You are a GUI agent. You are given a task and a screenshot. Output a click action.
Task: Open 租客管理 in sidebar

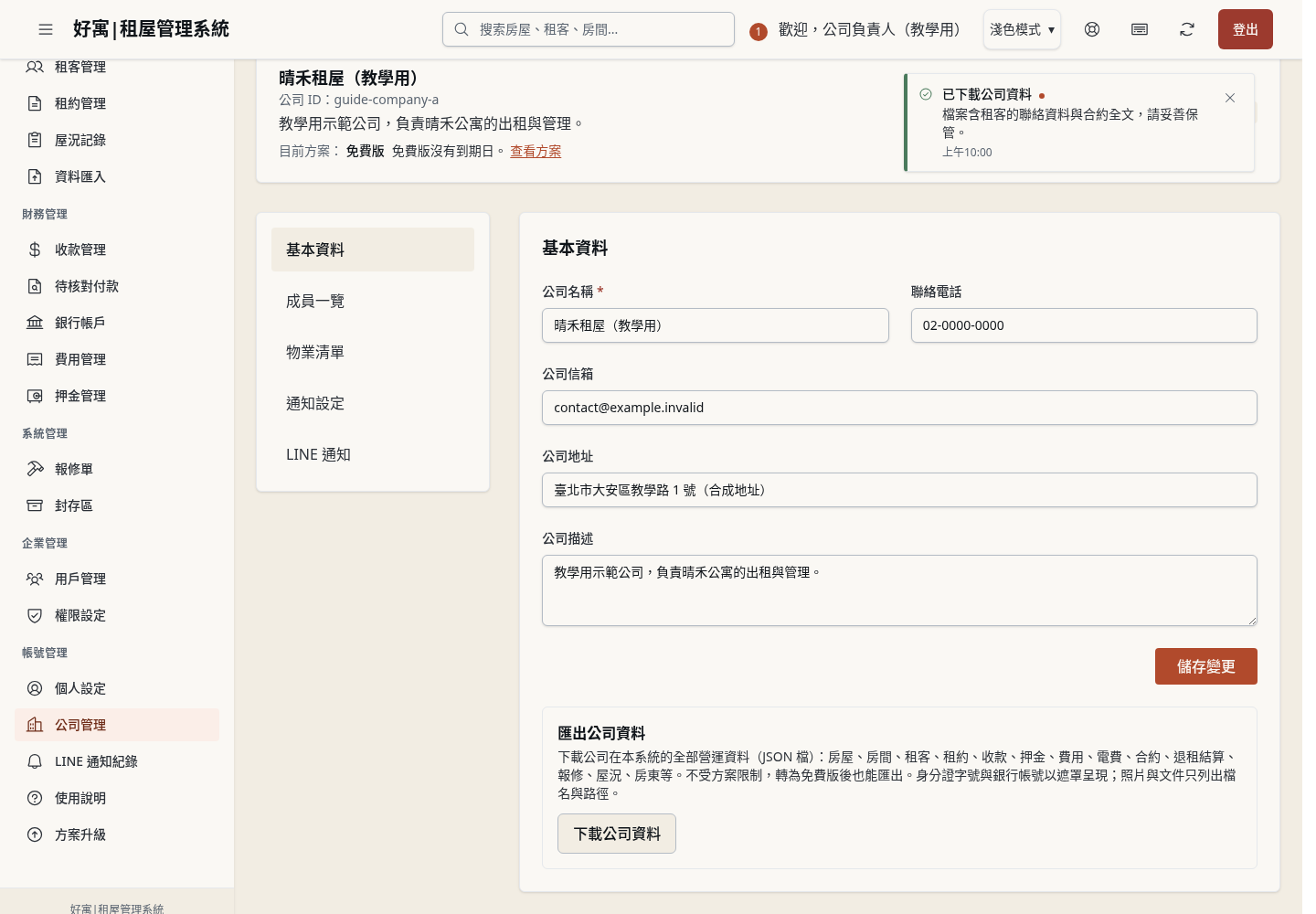point(117,67)
